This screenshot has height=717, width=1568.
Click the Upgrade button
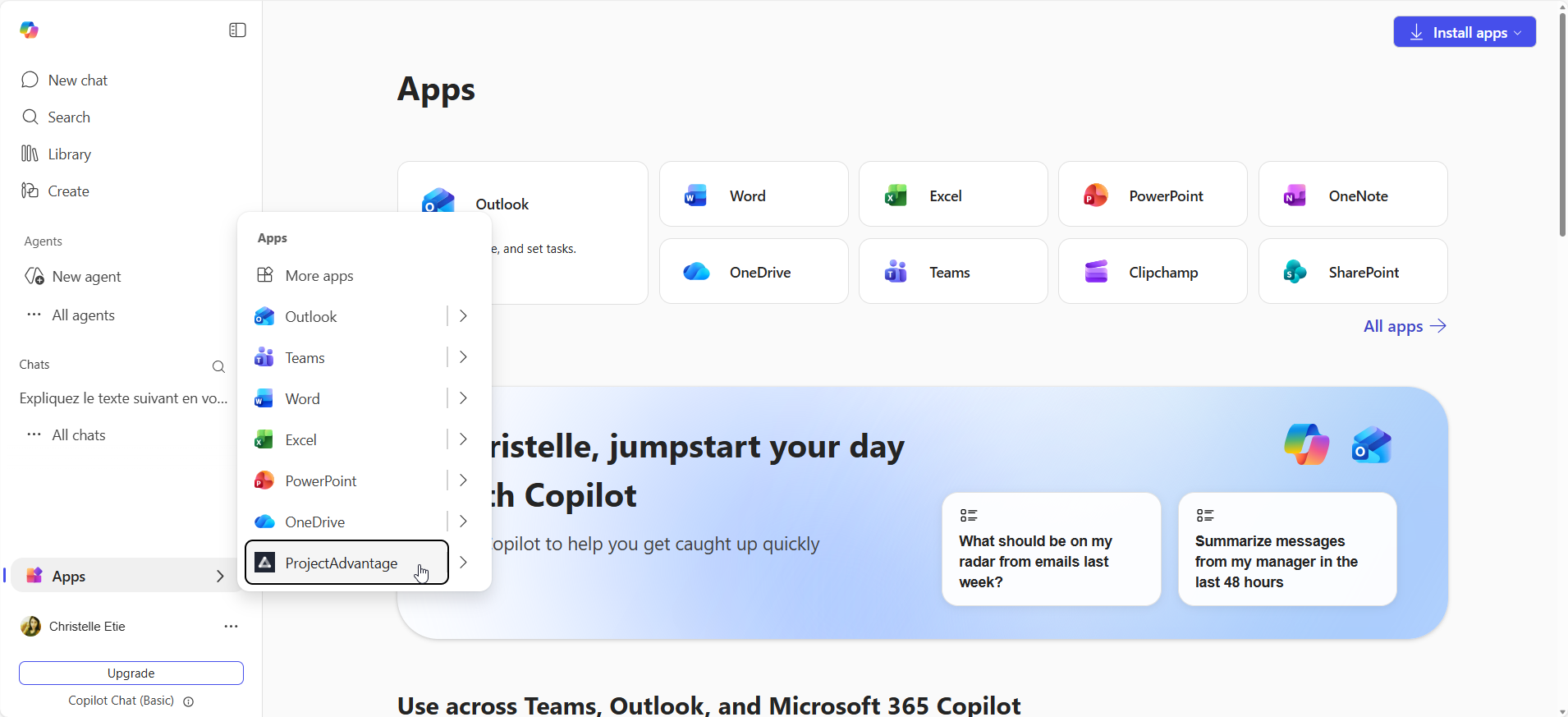click(131, 673)
